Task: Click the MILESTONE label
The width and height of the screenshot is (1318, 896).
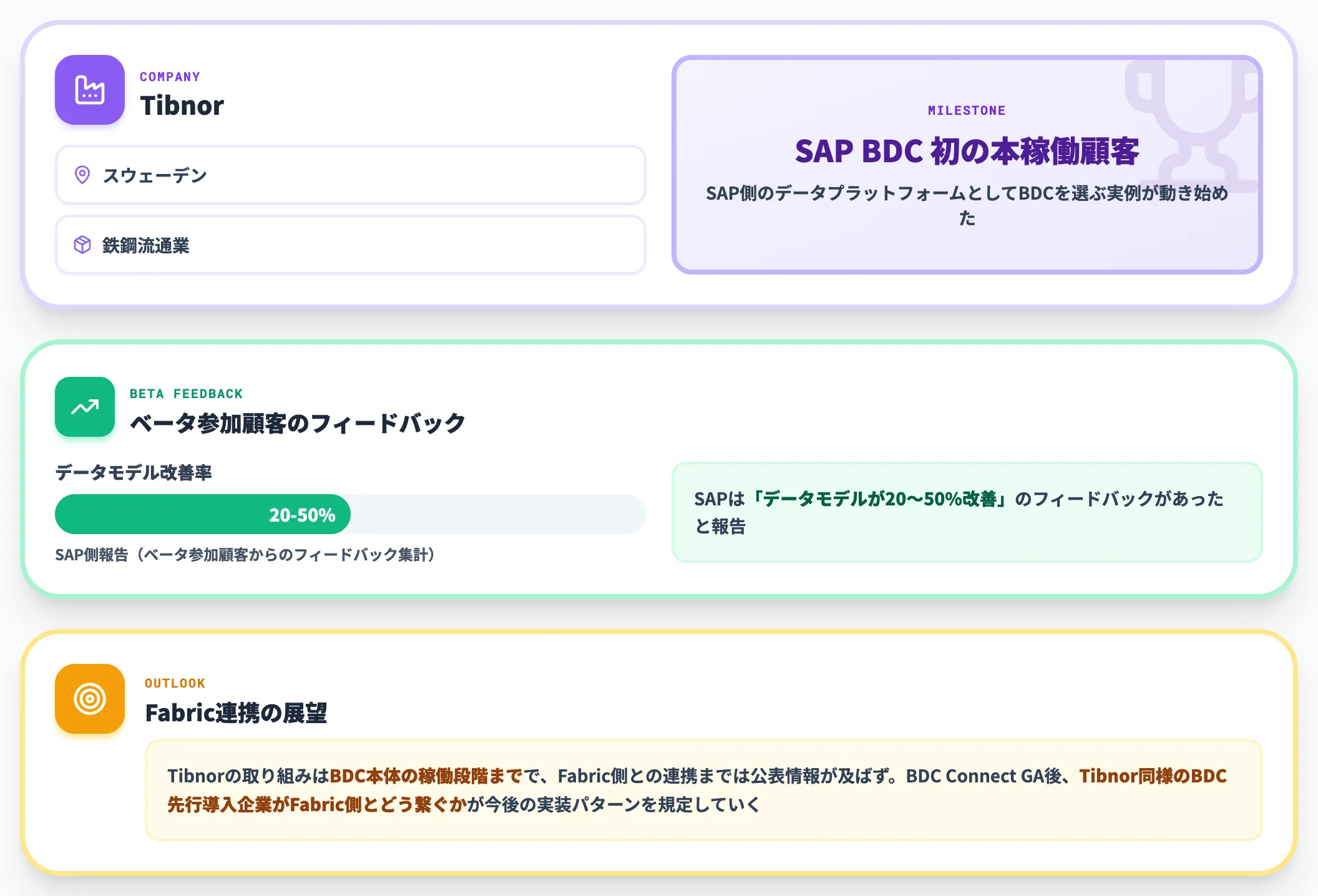Action: click(x=967, y=110)
